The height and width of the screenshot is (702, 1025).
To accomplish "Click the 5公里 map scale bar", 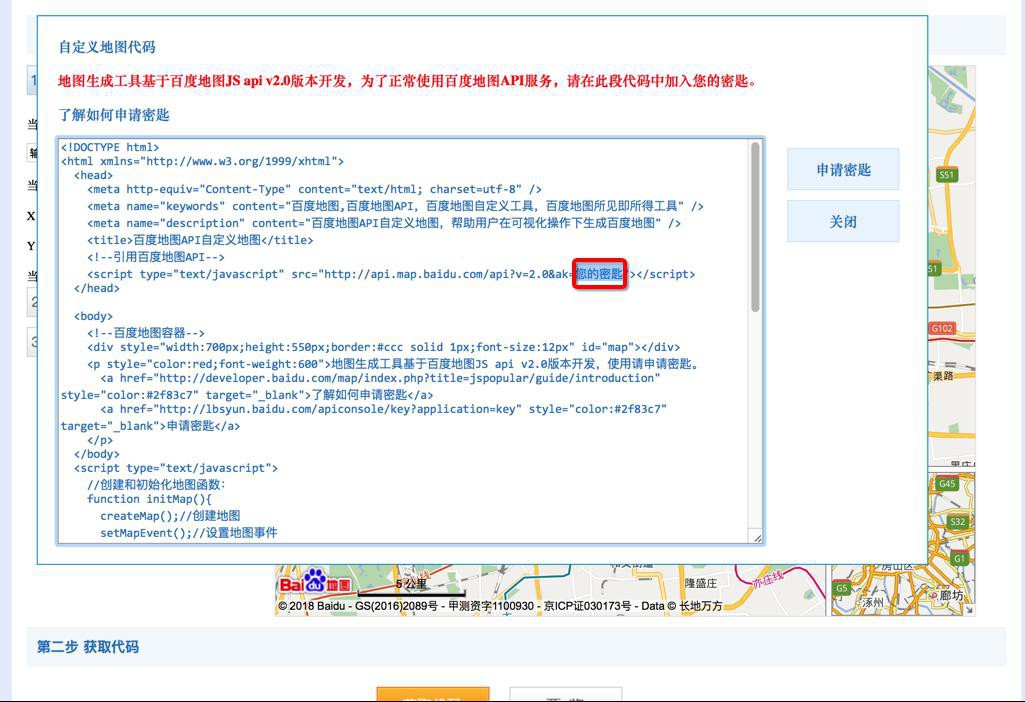I will 412,588.
